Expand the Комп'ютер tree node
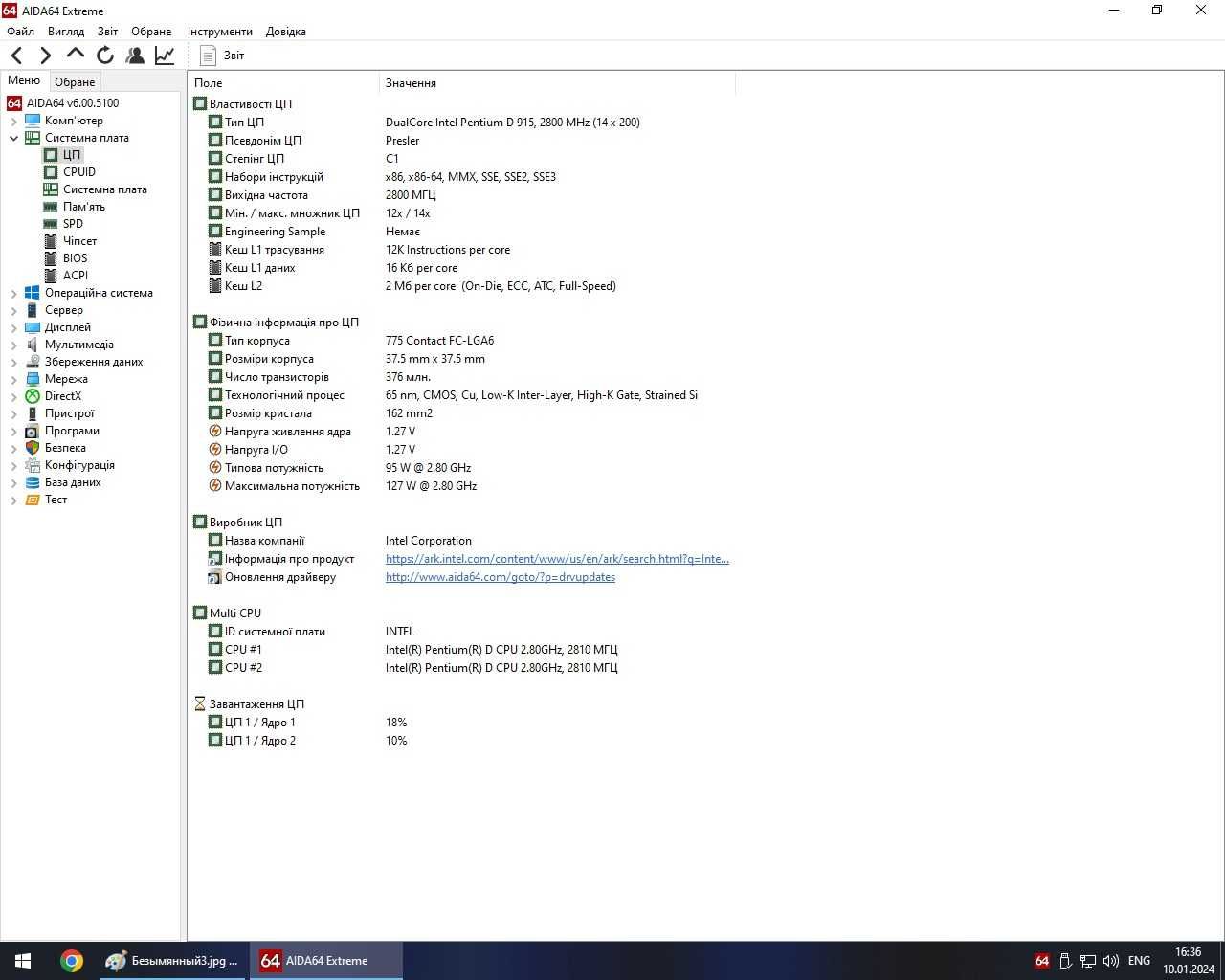This screenshot has height=980, width=1225. [x=13, y=121]
